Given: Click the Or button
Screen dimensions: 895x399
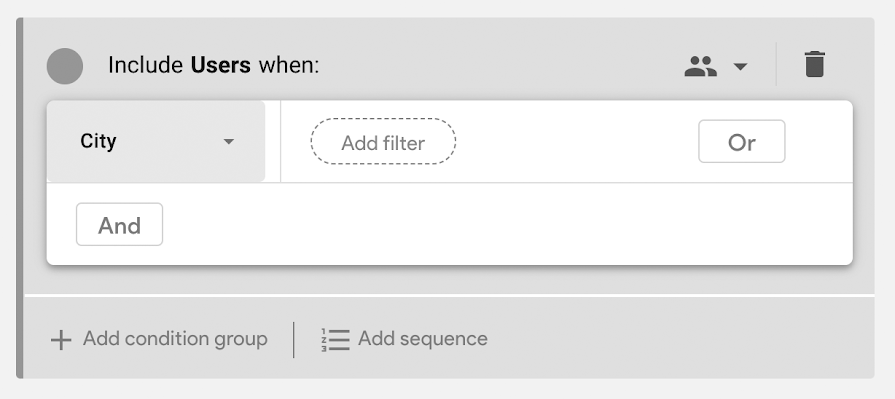Looking at the screenshot, I should [741, 142].
